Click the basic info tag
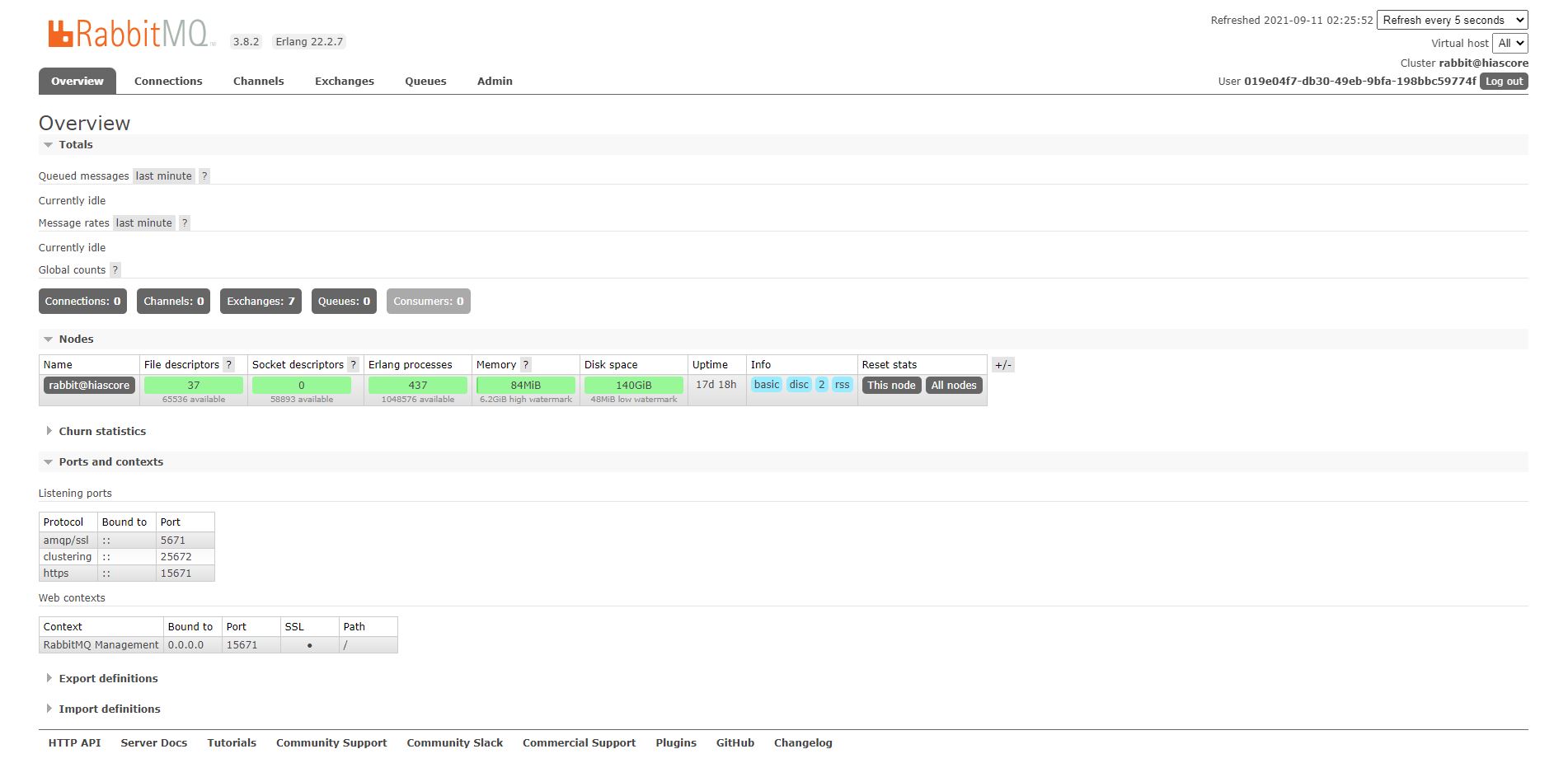This screenshot has width=1568, height=763. click(x=767, y=385)
